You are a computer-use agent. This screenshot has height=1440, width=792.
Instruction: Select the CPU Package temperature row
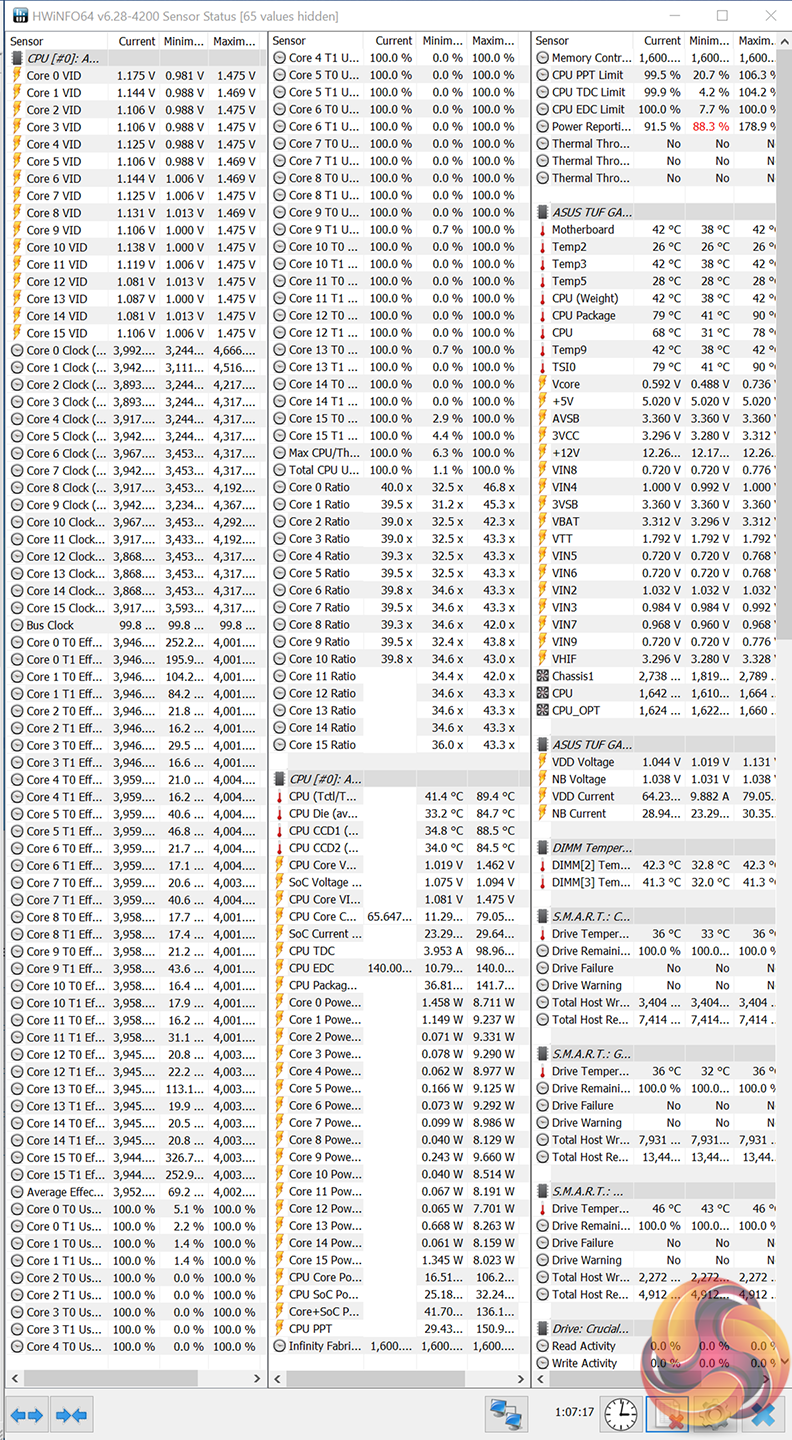(x=655, y=316)
